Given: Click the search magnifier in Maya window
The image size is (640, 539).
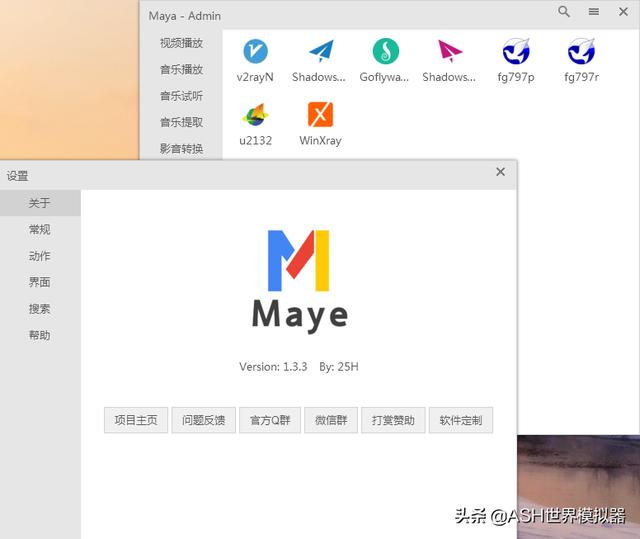Looking at the screenshot, I should tap(564, 12).
